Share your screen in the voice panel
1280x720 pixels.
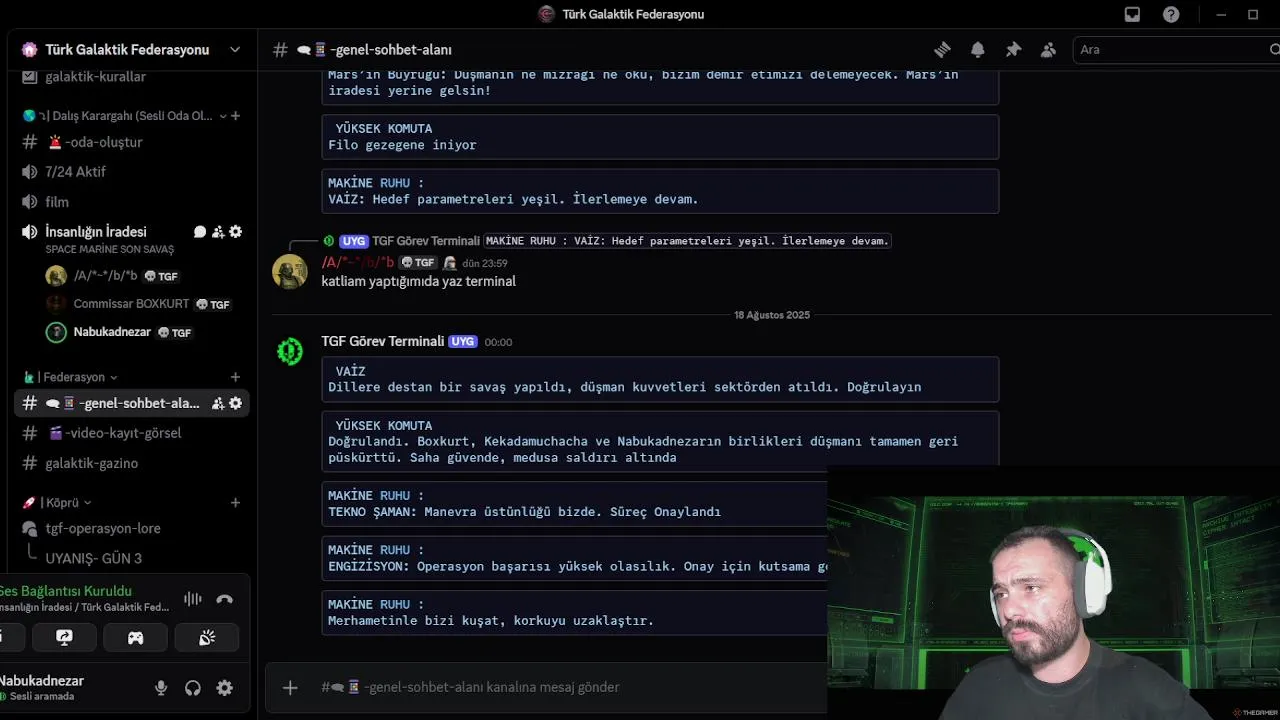[64, 637]
